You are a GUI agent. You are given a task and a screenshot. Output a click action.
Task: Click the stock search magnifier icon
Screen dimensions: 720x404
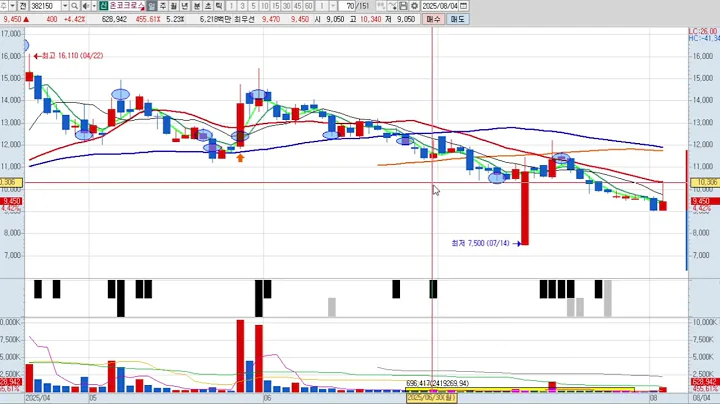point(74,6)
